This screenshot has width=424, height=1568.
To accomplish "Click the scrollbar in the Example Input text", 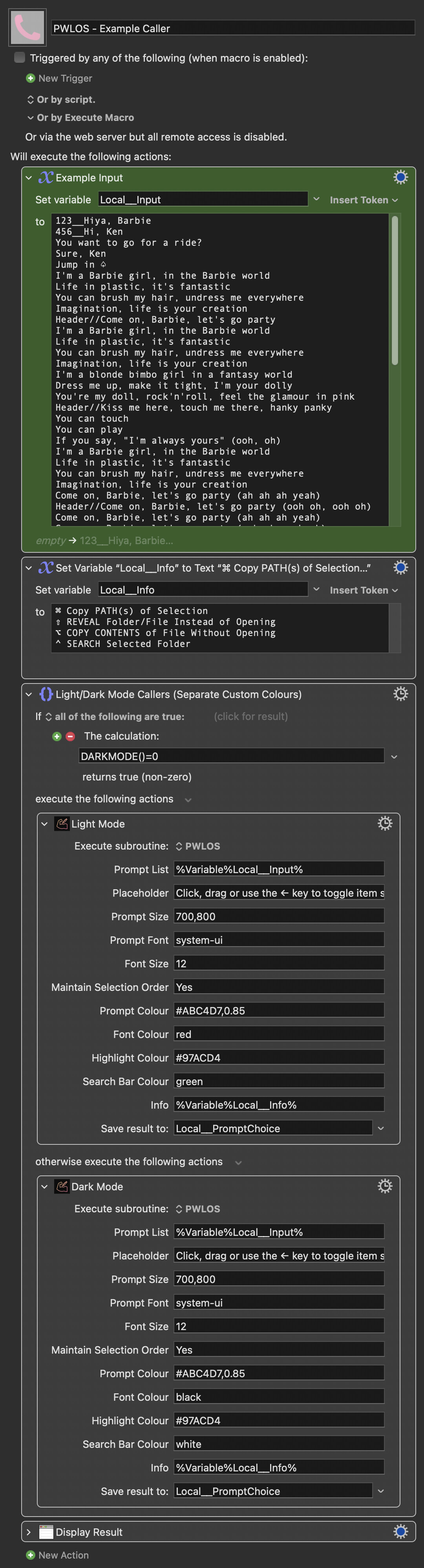I will tap(395, 291).
